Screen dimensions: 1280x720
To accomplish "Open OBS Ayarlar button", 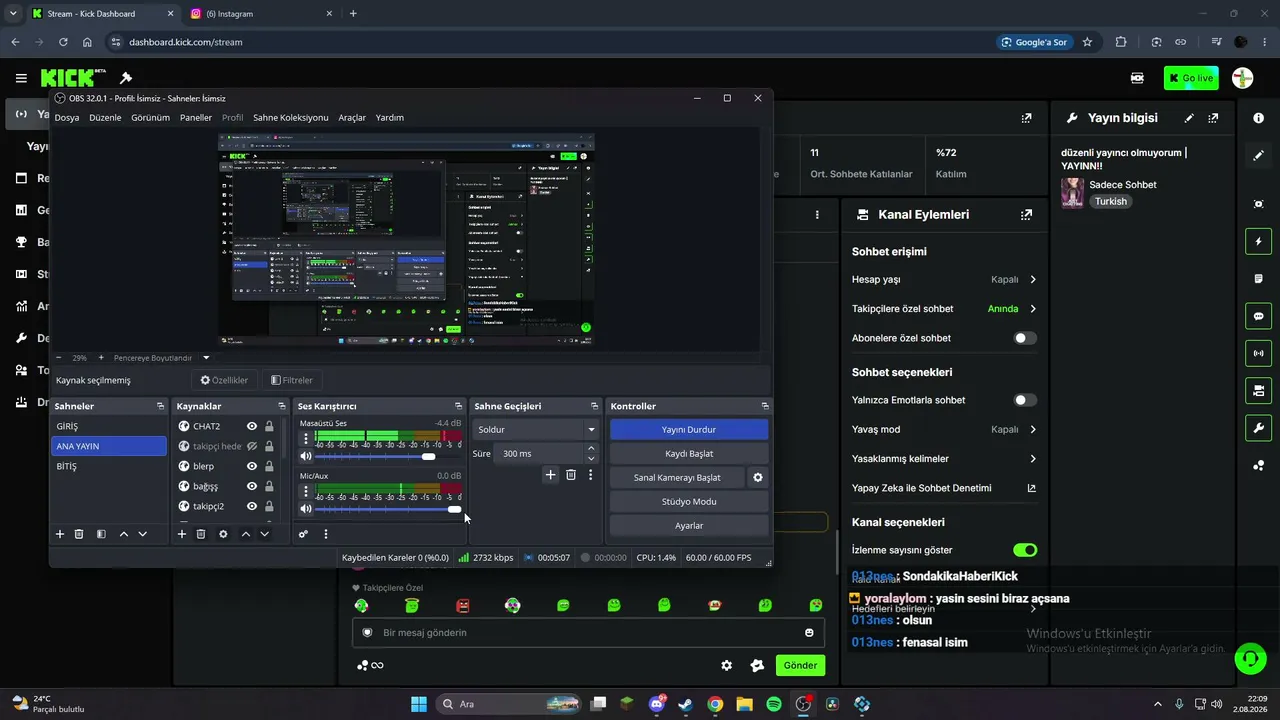I will click(689, 525).
